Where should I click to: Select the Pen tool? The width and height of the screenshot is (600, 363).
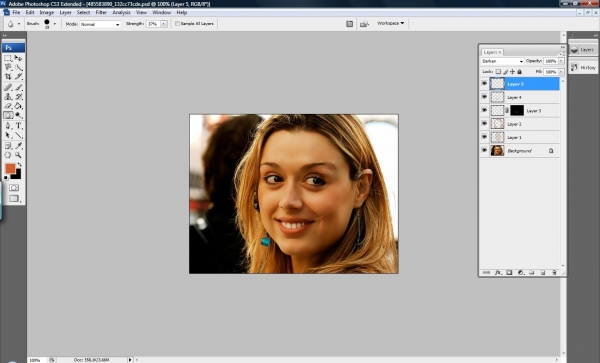click(x=8, y=126)
